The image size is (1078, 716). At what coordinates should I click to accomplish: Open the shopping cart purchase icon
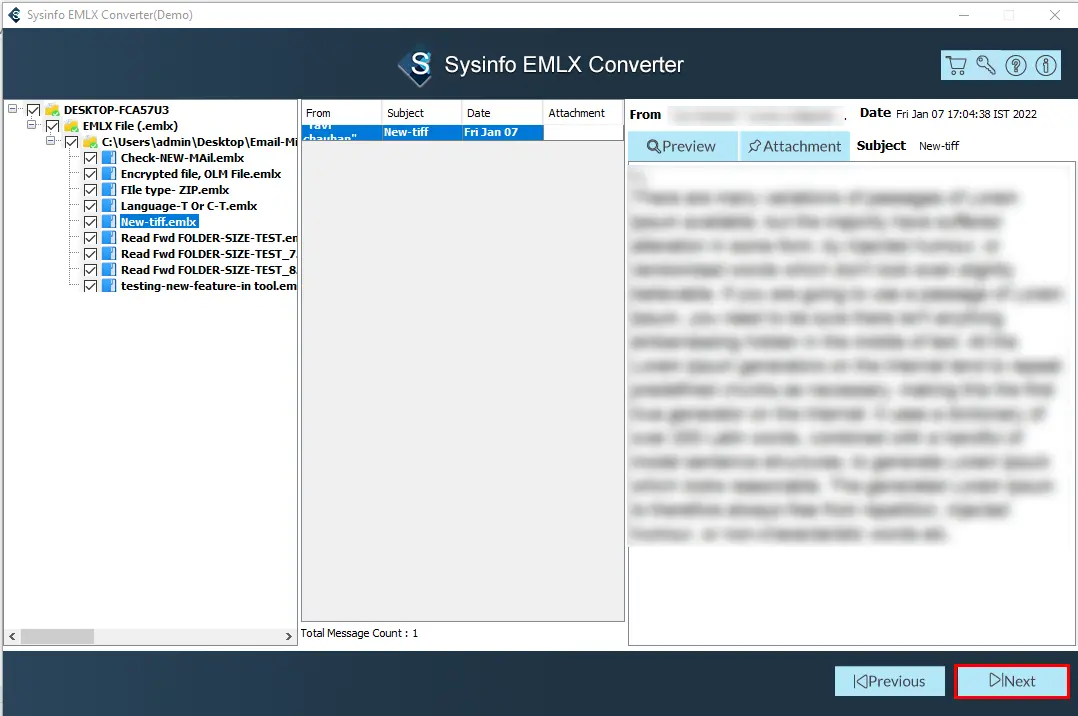(x=956, y=65)
